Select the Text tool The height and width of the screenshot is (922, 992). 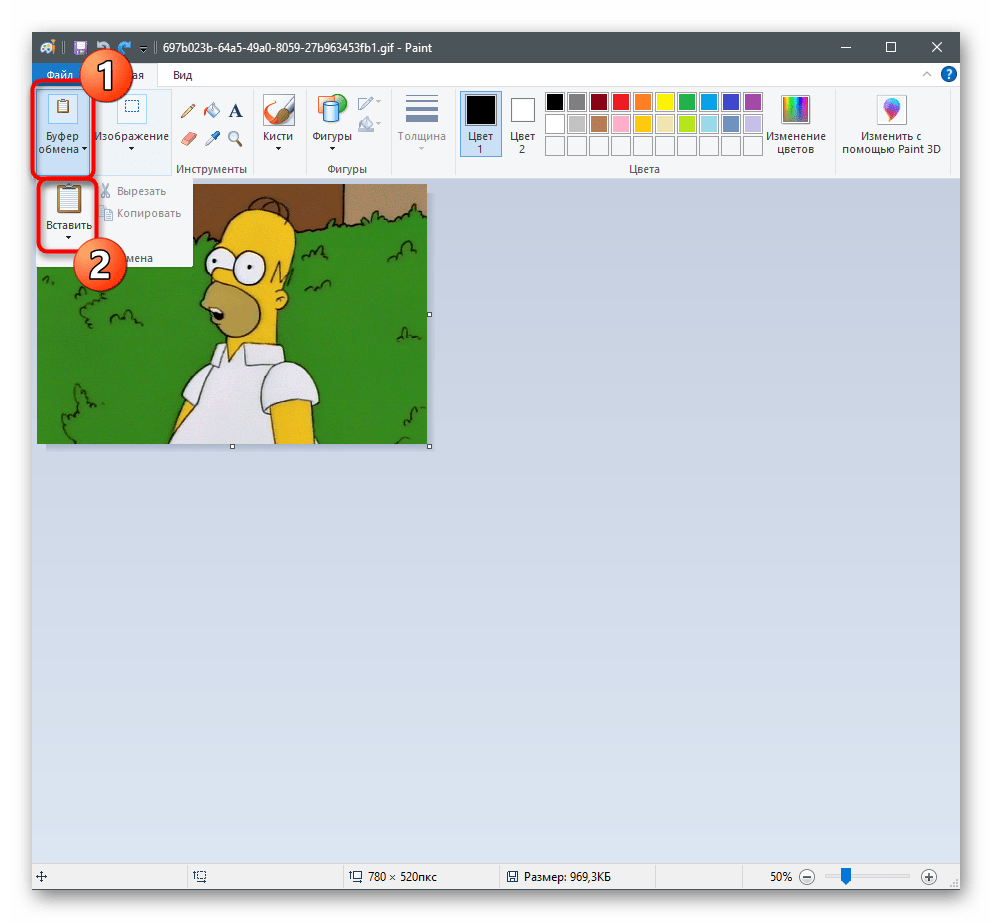(x=236, y=111)
